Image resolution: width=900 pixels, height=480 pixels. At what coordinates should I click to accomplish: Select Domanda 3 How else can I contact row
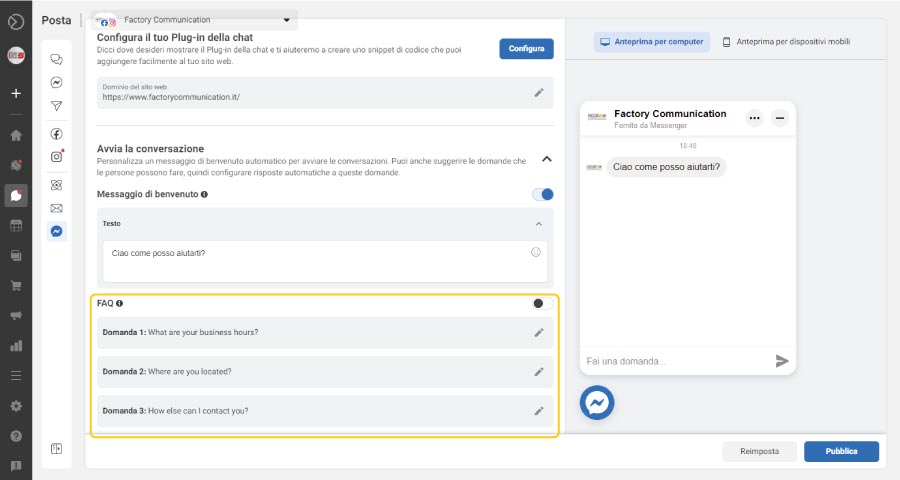click(x=325, y=411)
